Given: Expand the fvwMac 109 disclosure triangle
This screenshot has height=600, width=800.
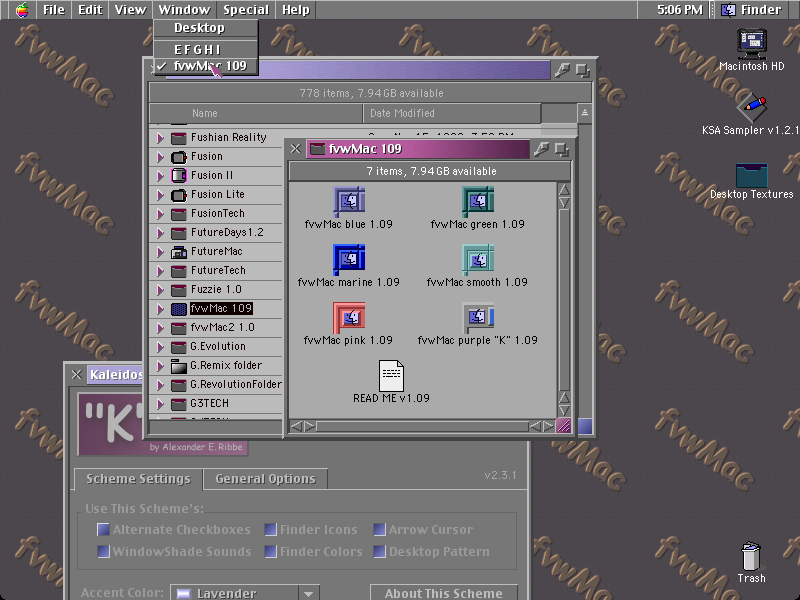Looking at the screenshot, I should tap(160, 309).
